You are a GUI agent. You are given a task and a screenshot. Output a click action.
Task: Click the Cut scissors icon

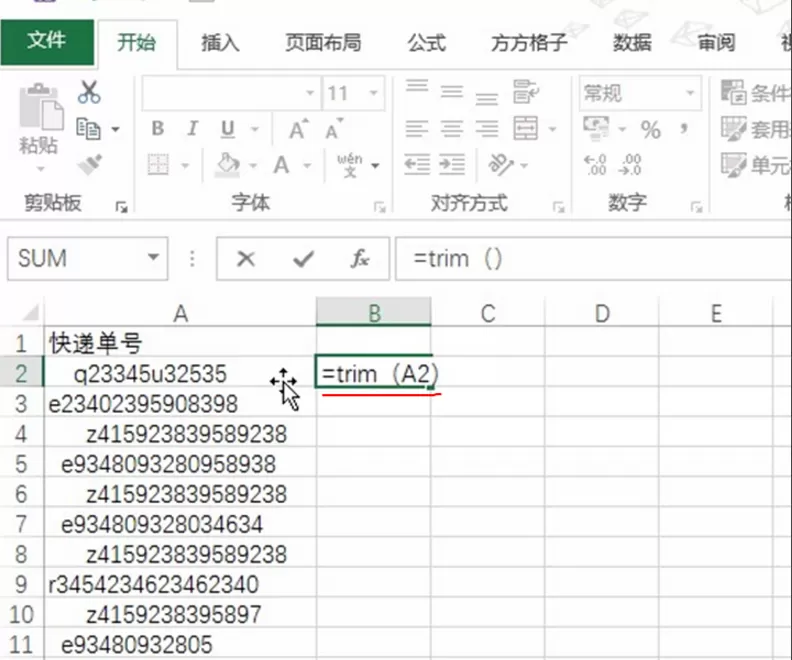click(x=89, y=92)
